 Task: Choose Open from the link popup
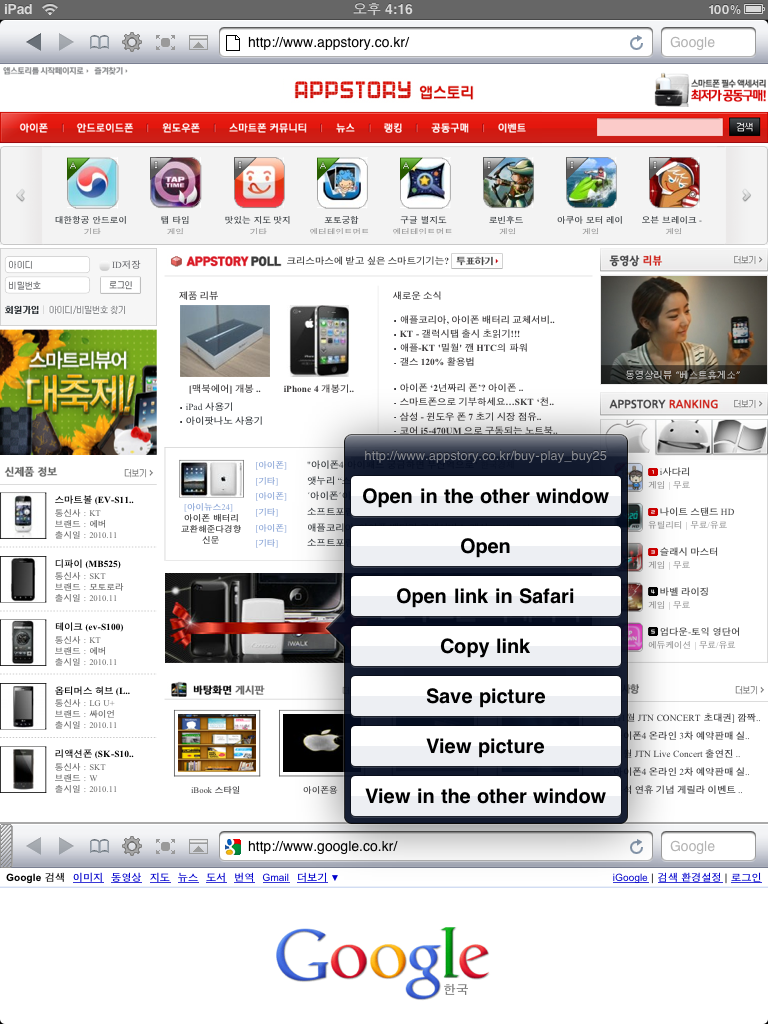[x=485, y=546]
